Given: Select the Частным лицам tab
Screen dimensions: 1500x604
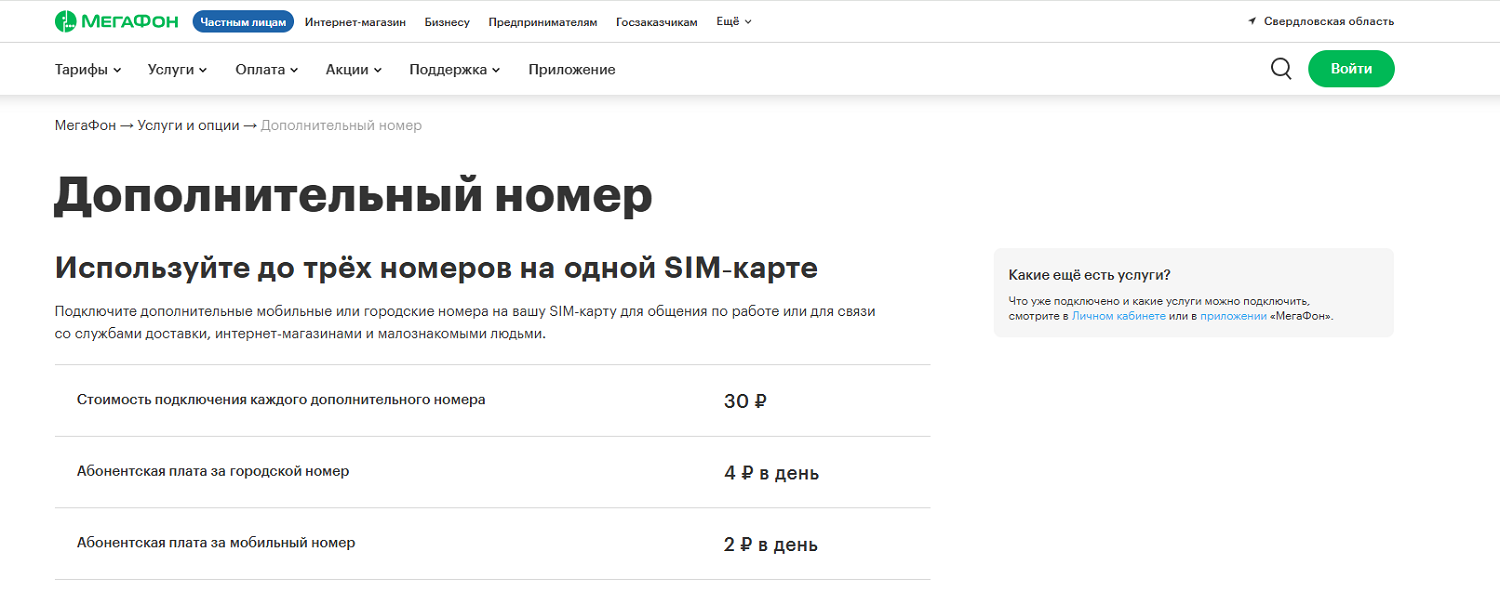Looking at the screenshot, I should point(243,21).
